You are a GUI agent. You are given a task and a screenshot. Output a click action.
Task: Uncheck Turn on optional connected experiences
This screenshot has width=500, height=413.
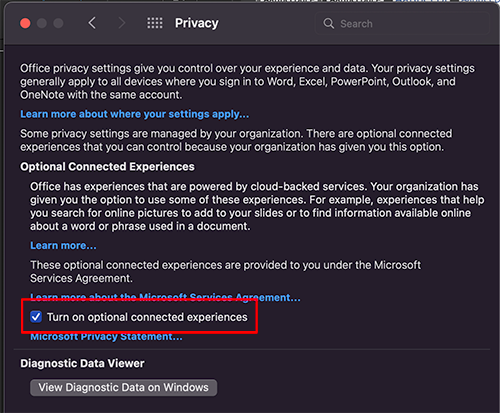pyautogui.click(x=36, y=317)
